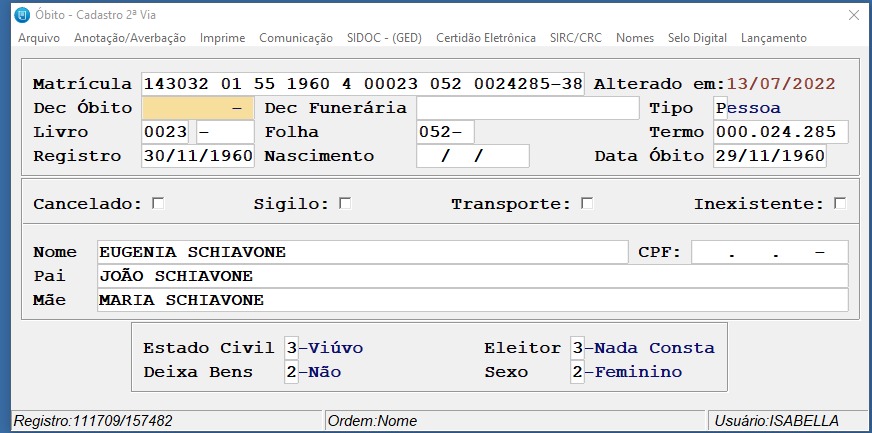Viewport: 872px width, 433px height.
Task: Open the Certidão Eletrônica menu
Action: [486, 38]
